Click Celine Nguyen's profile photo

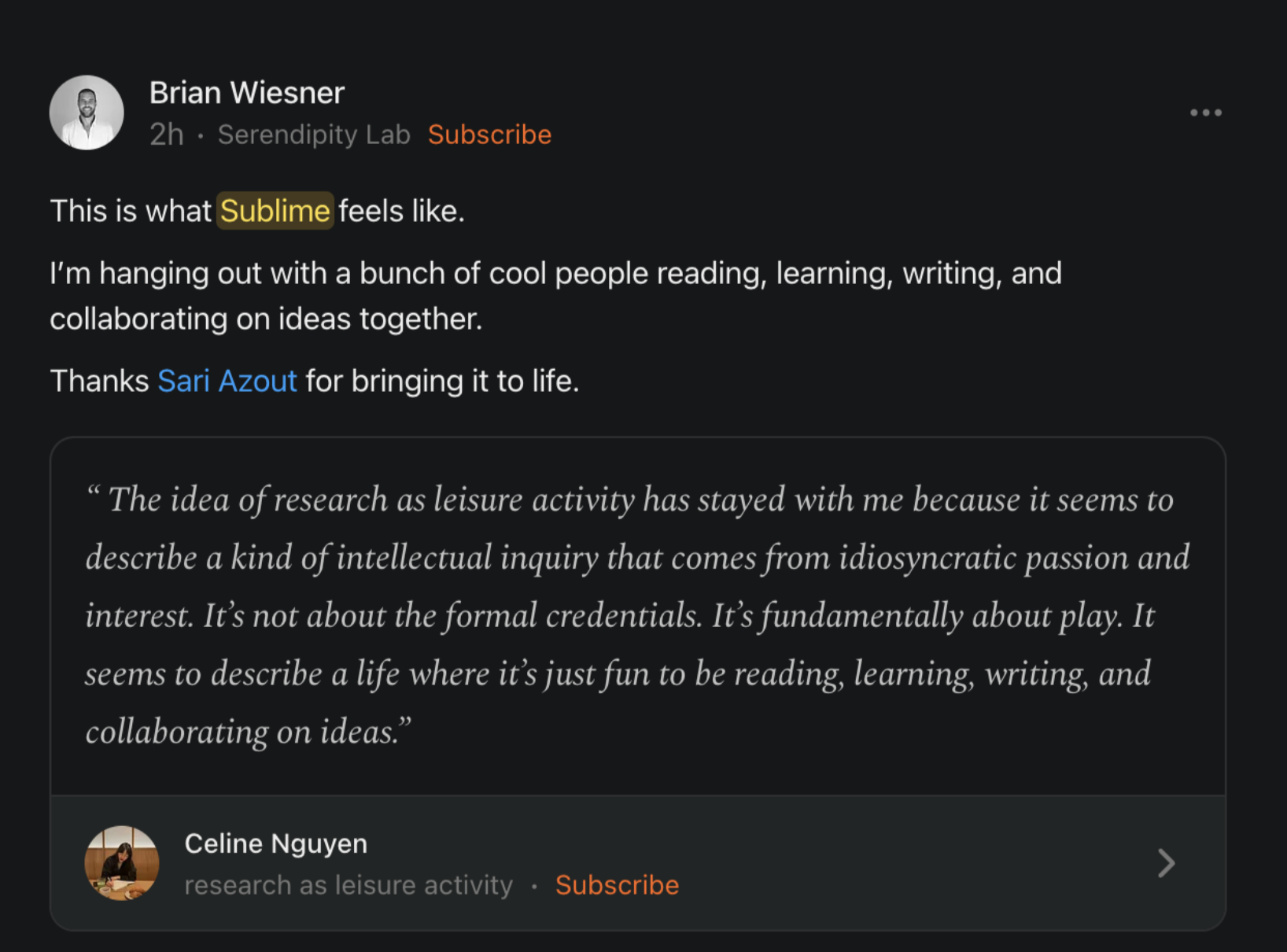click(122, 863)
